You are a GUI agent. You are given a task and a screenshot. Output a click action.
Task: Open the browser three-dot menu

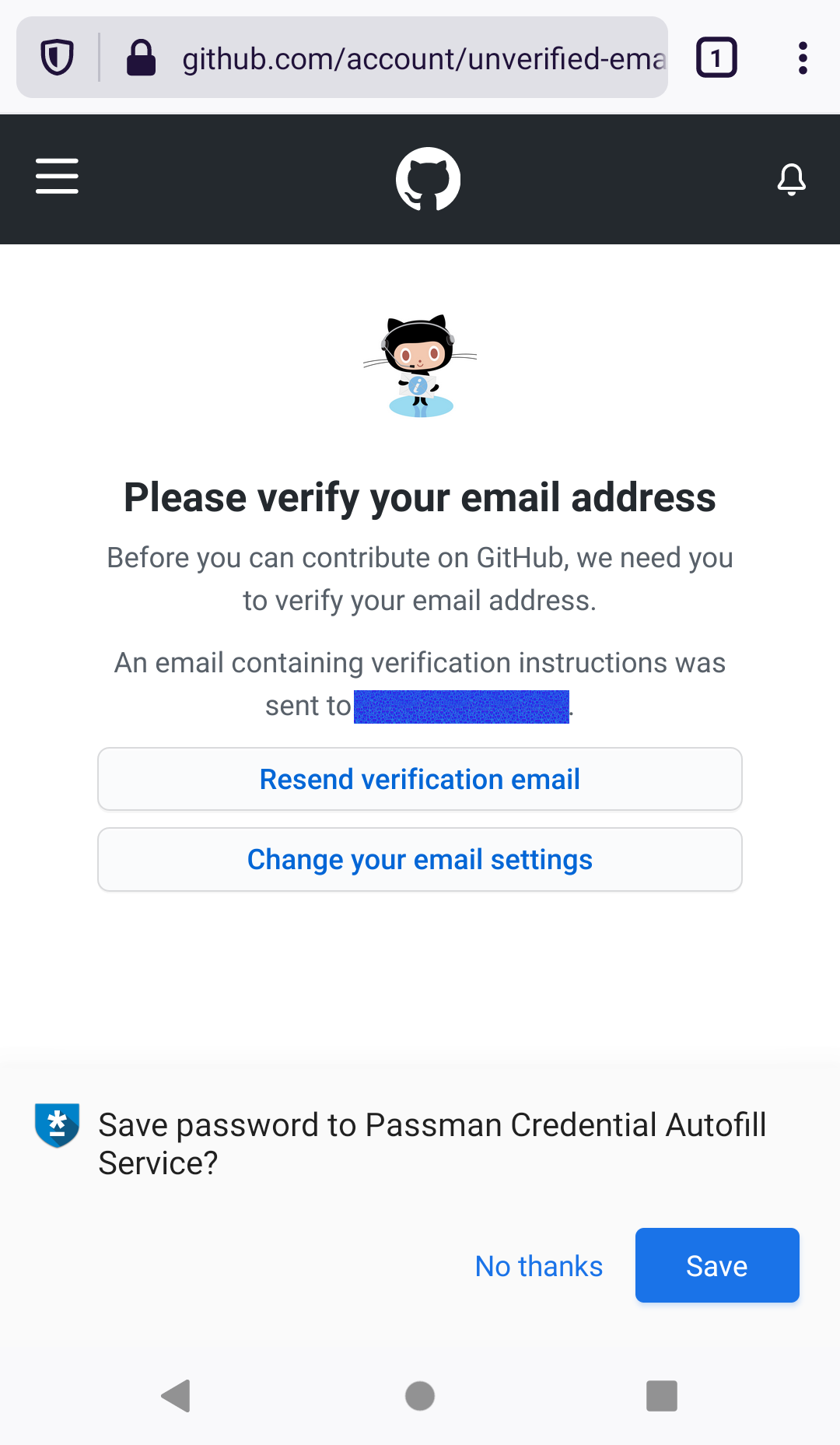pyautogui.click(x=803, y=58)
